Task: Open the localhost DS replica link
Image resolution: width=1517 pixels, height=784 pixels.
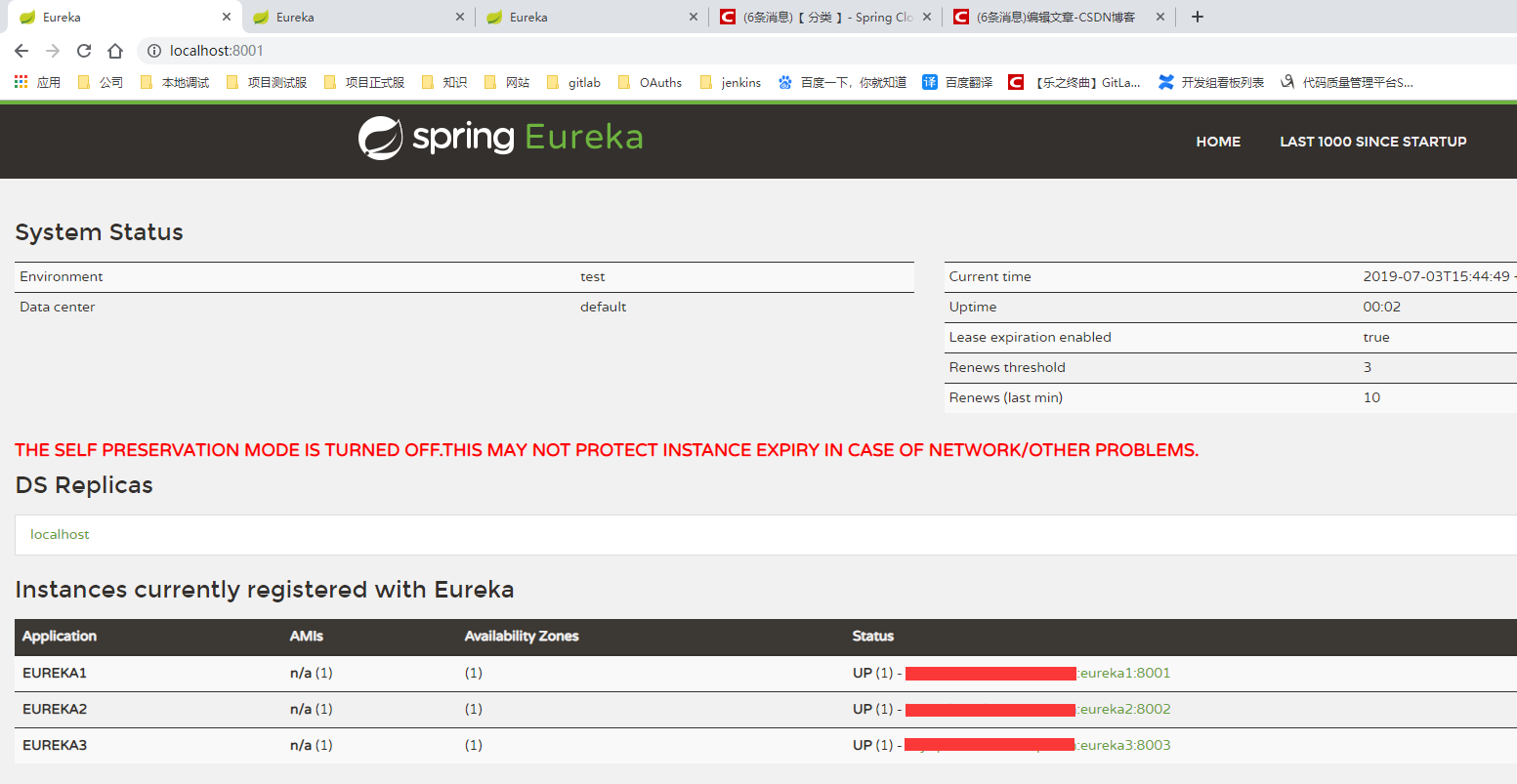Action: point(60,534)
